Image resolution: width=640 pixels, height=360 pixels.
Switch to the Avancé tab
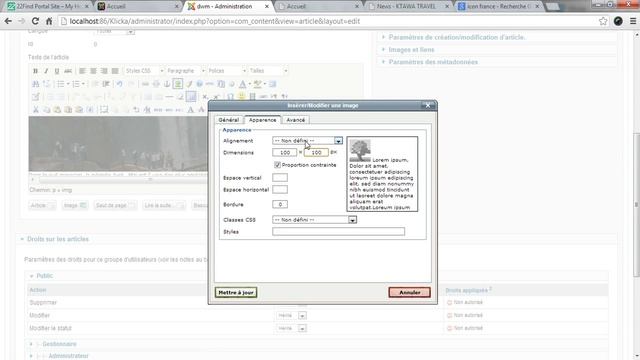(296, 120)
